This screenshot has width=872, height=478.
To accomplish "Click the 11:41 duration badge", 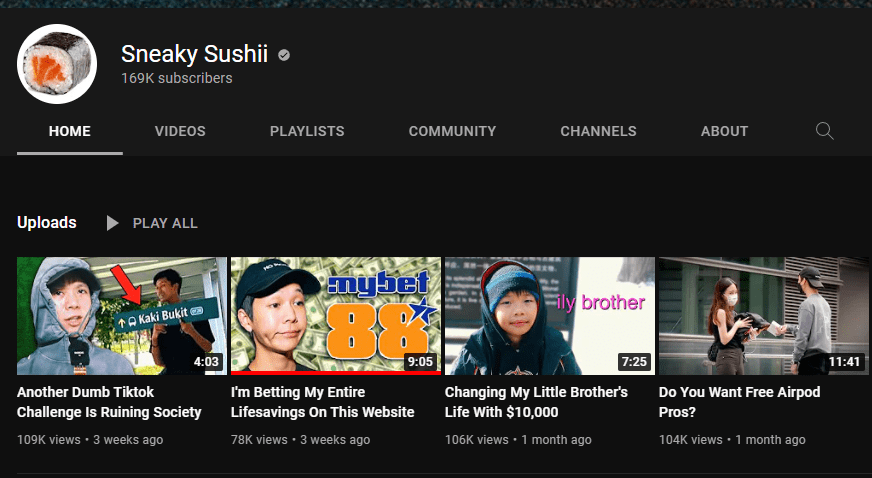I will tap(844, 362).
